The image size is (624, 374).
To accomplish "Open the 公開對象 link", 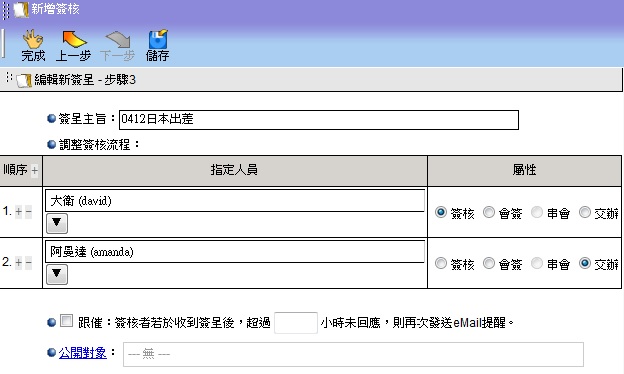I will 83,353.
